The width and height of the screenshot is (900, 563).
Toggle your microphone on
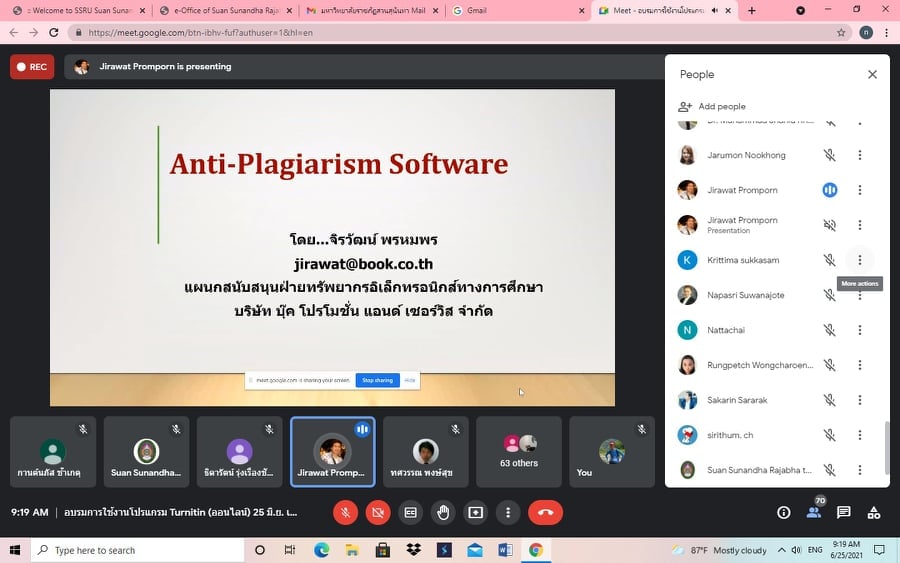[345, 512]
